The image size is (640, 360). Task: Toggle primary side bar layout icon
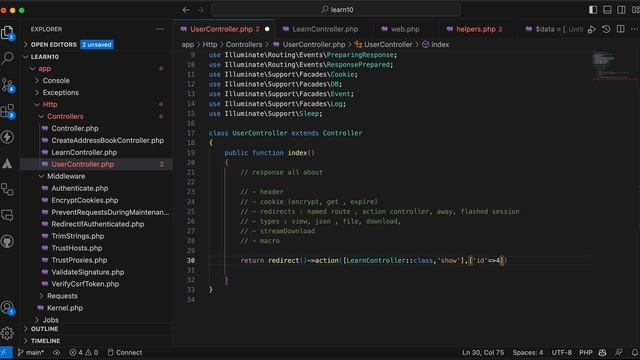coord(593,10)
